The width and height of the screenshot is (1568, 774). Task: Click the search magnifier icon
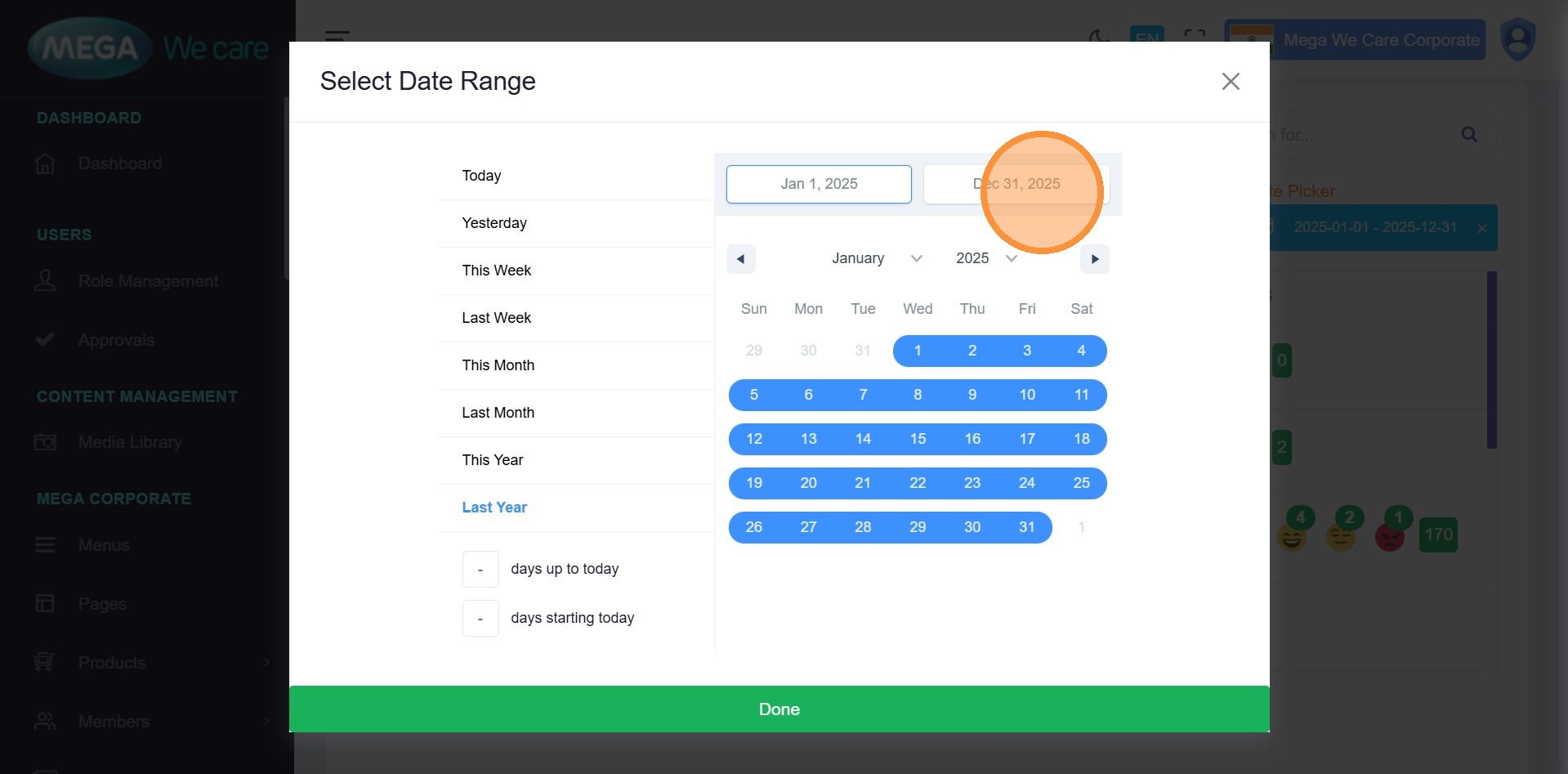coord(1468,135)
